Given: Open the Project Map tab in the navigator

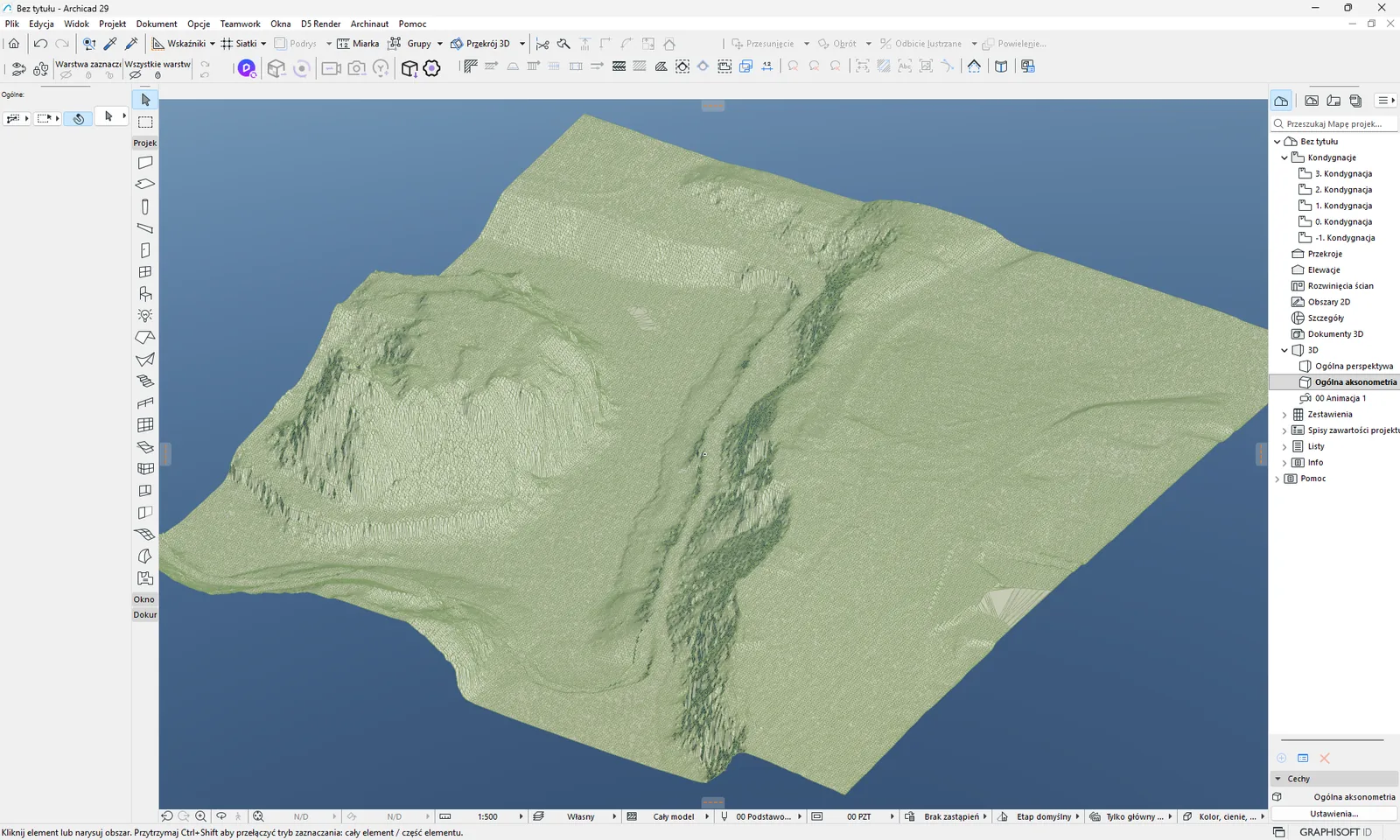Looking at the screenshot, I should 1281,101.
